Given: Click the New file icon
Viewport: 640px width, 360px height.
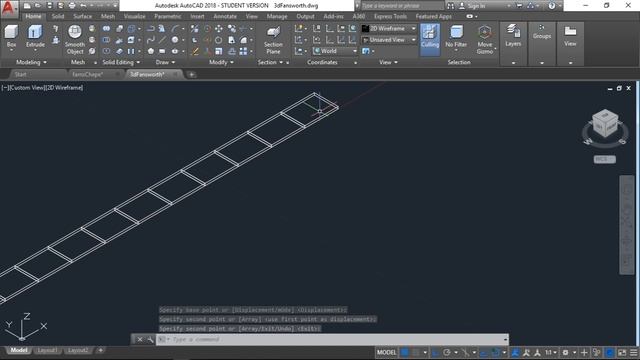Looking at the screenshot, I should [x=27, y=6].
